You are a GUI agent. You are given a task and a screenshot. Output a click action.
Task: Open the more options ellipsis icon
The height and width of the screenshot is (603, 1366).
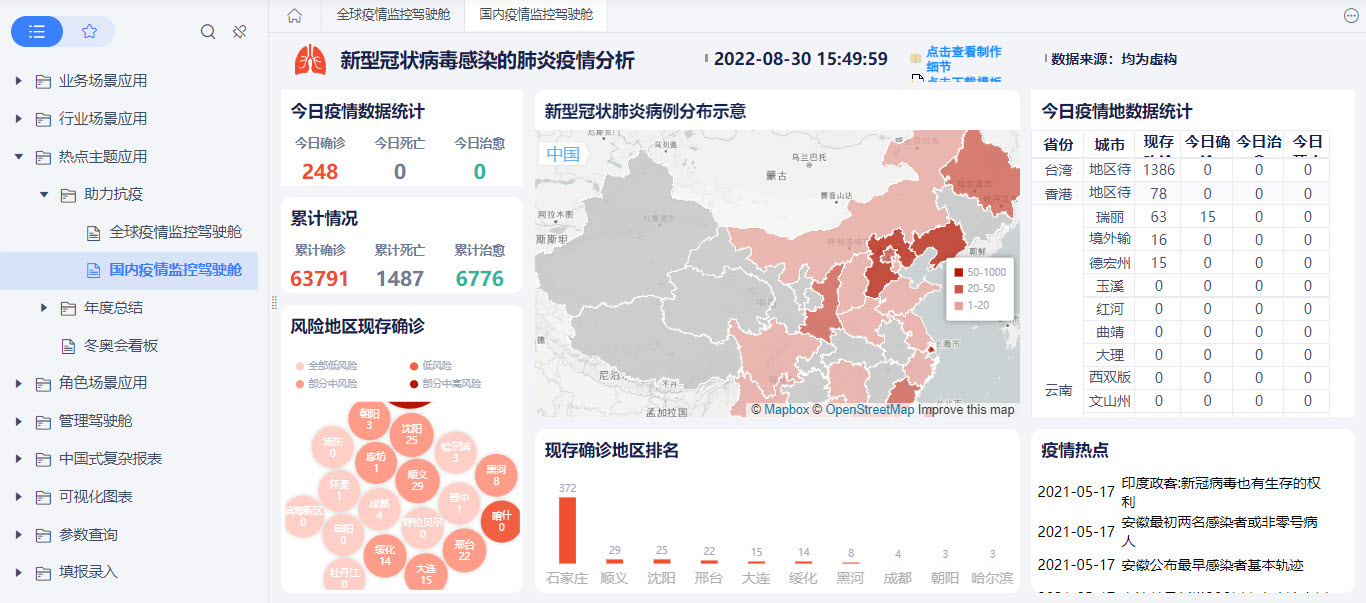[1351, 15]
